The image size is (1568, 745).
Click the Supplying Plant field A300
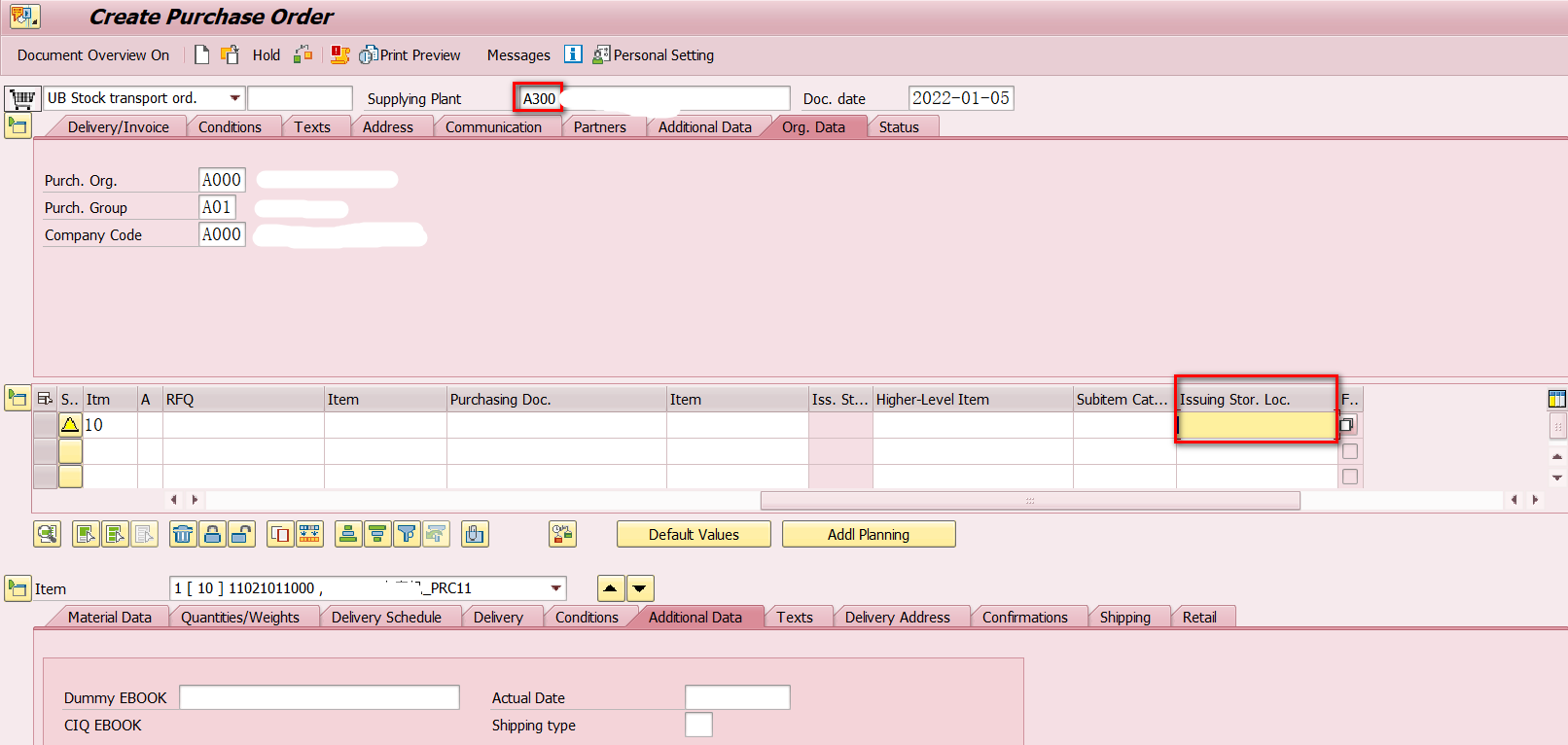pyautogui.click(x=652, y=98)
